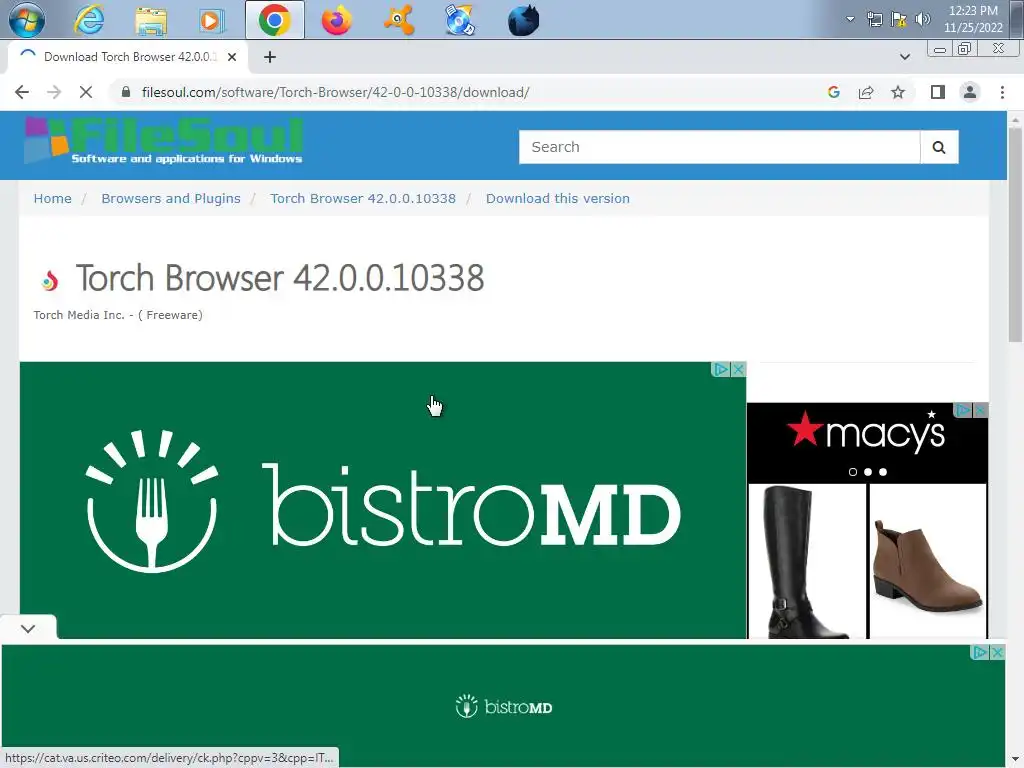This screenshot has height=768, width=1024.
Task: Open the network tray icon
Action: coord(874,20)
